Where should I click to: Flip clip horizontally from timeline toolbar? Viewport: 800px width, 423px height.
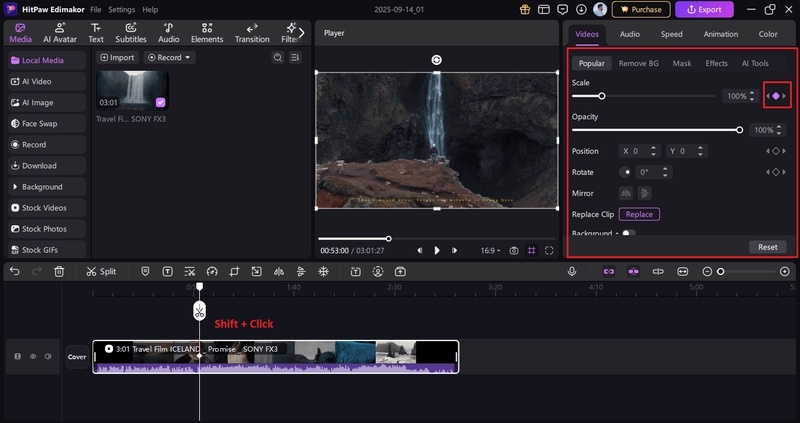tap(279, 271)
